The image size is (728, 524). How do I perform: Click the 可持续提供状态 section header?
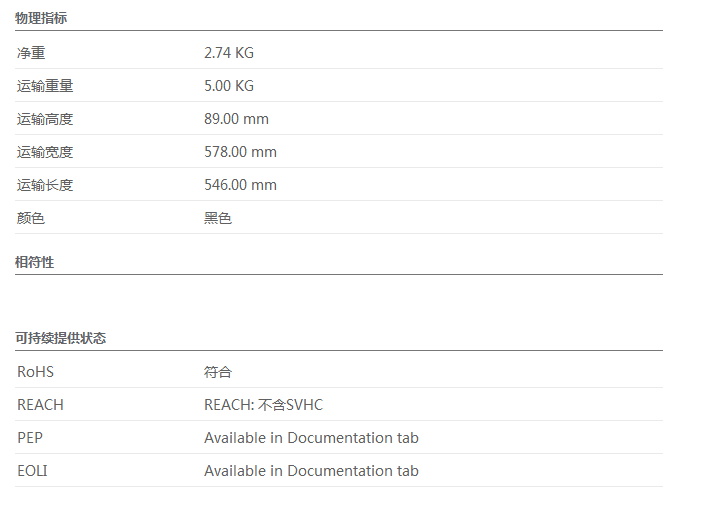pos(61,338)
